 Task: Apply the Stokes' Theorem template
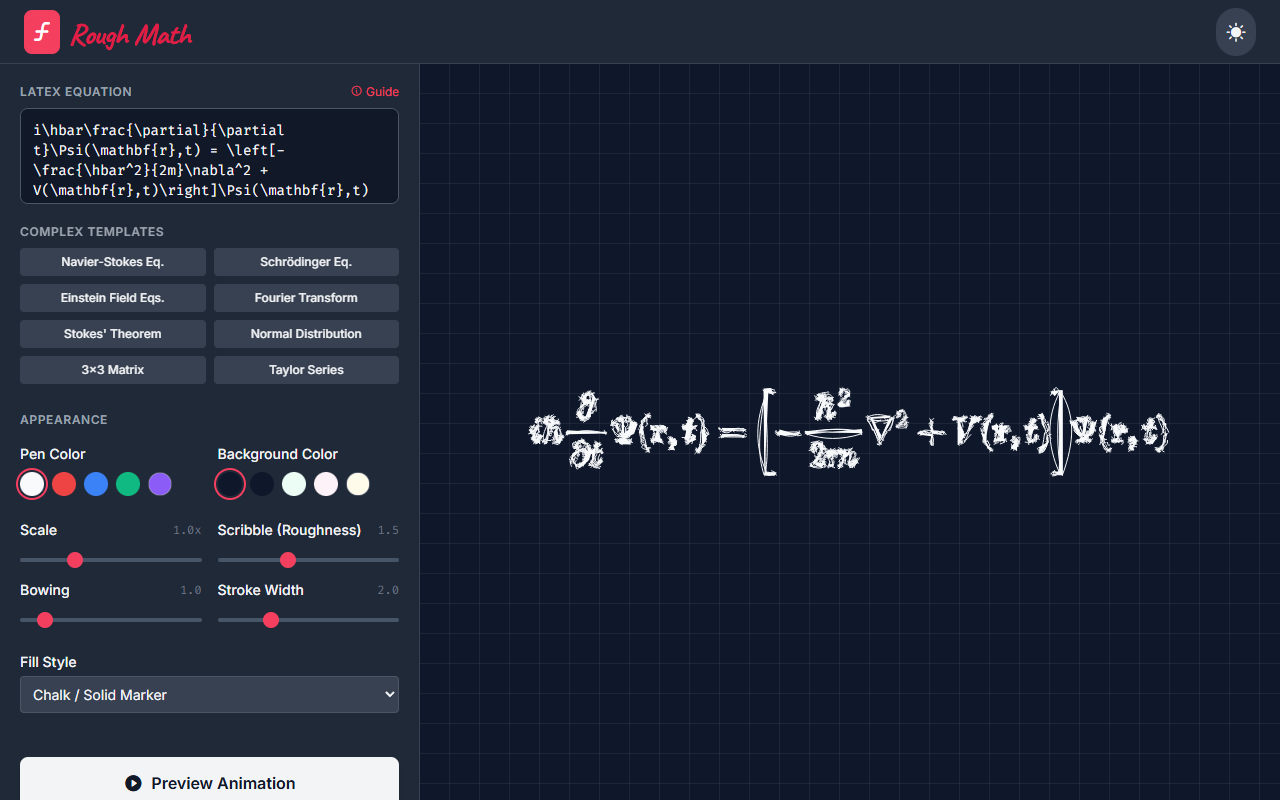(x=112, y=333)
